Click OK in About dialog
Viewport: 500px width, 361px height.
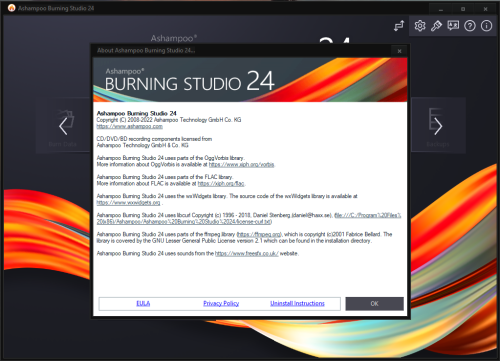click(374, 304)
